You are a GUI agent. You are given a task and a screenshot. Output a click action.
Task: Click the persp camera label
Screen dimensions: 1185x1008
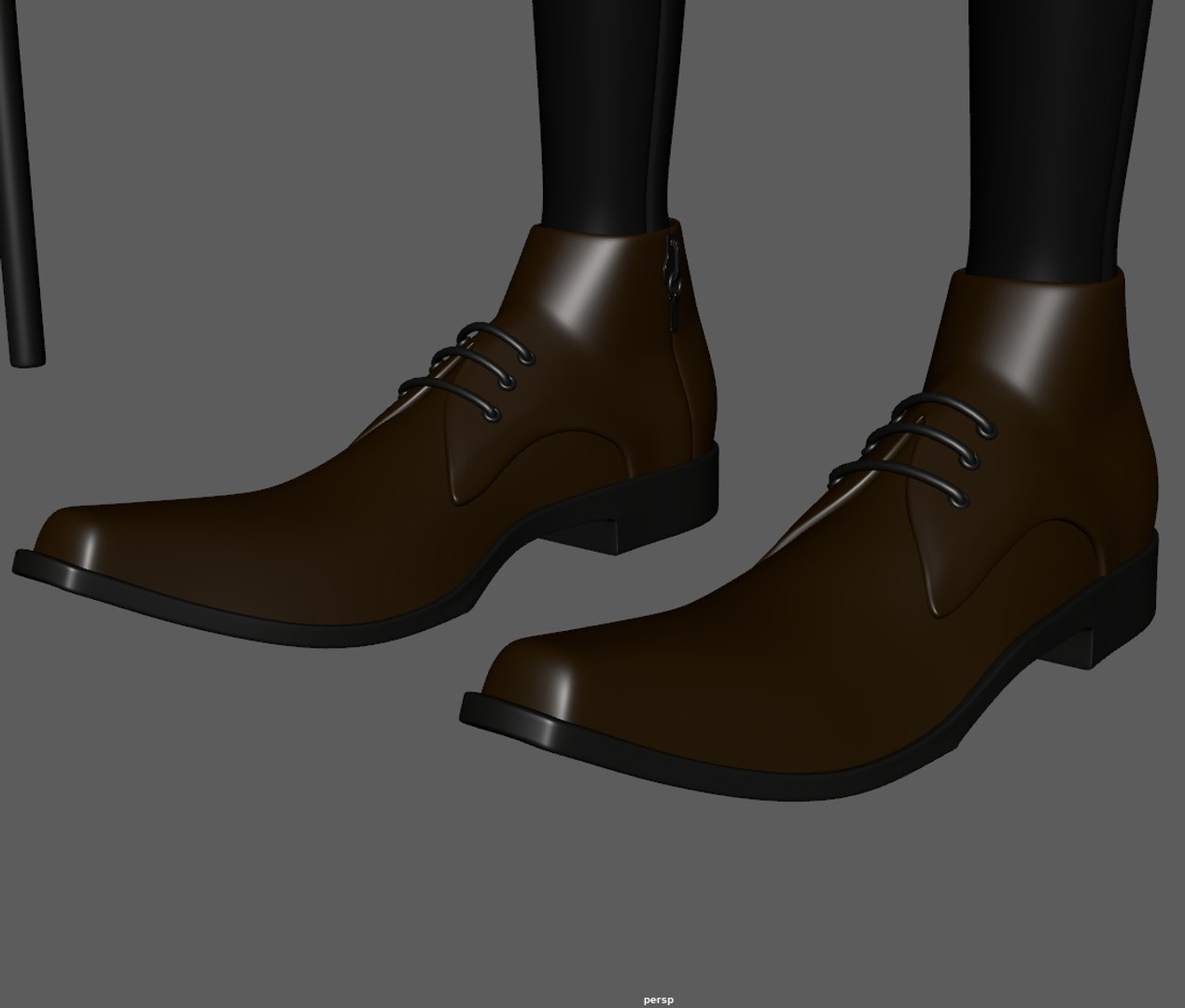(658, 1000)
